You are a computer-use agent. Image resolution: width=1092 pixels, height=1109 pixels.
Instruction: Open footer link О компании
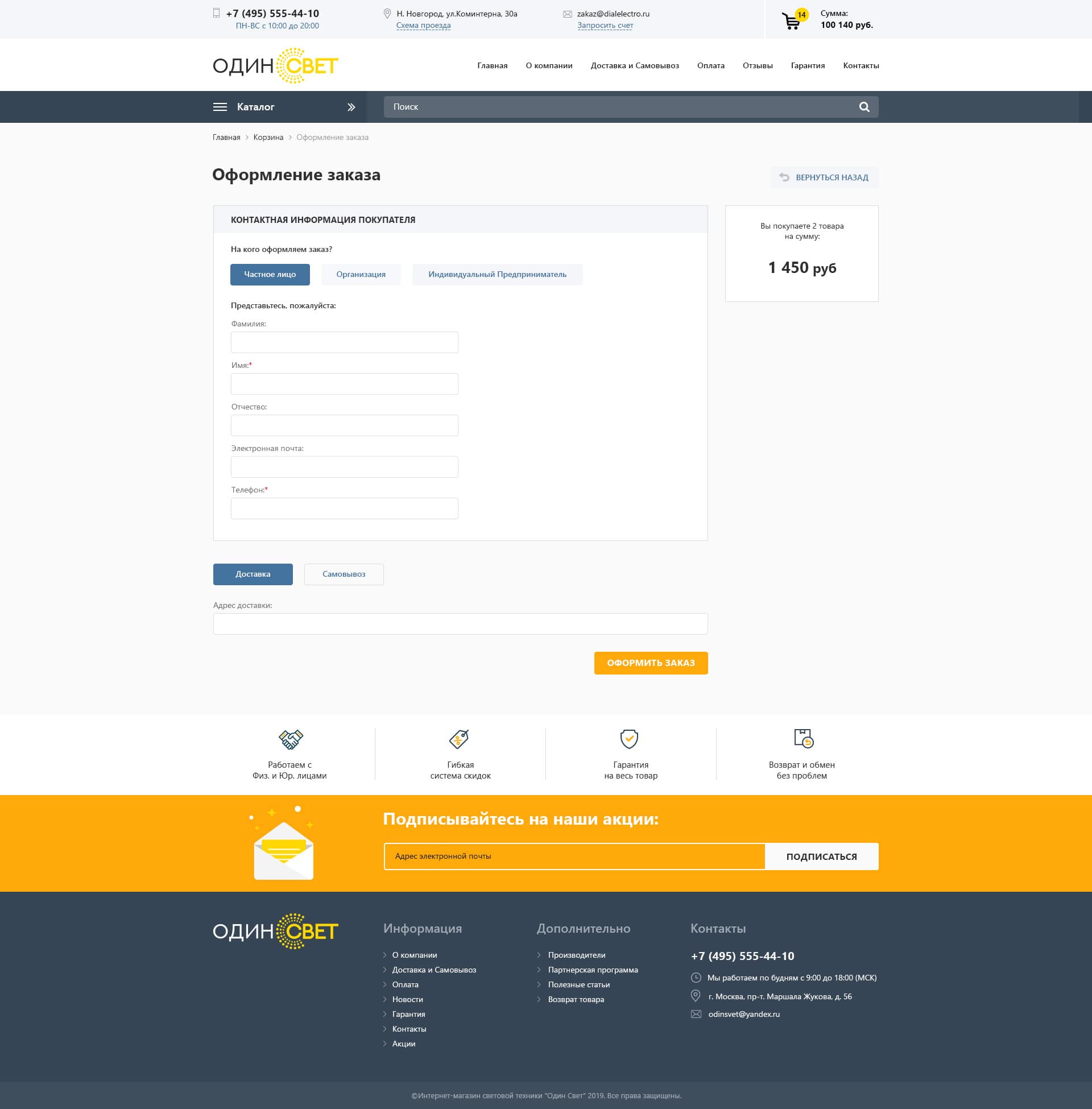[x=415, y=955]
